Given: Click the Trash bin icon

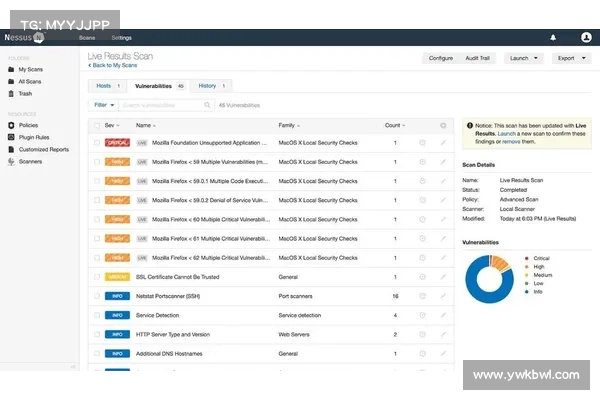Looking at the screenshot, I should (11, 93).
